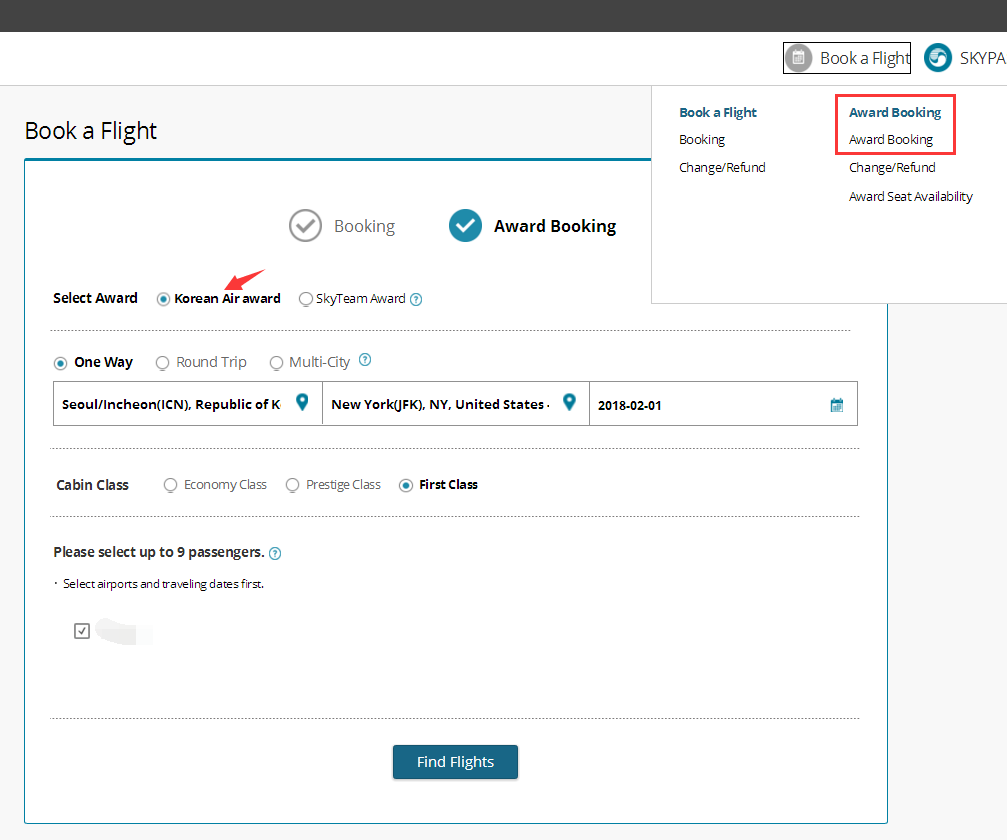Click the 'Select Award' label text
The image size is (1007, 840).
(95, 298)
